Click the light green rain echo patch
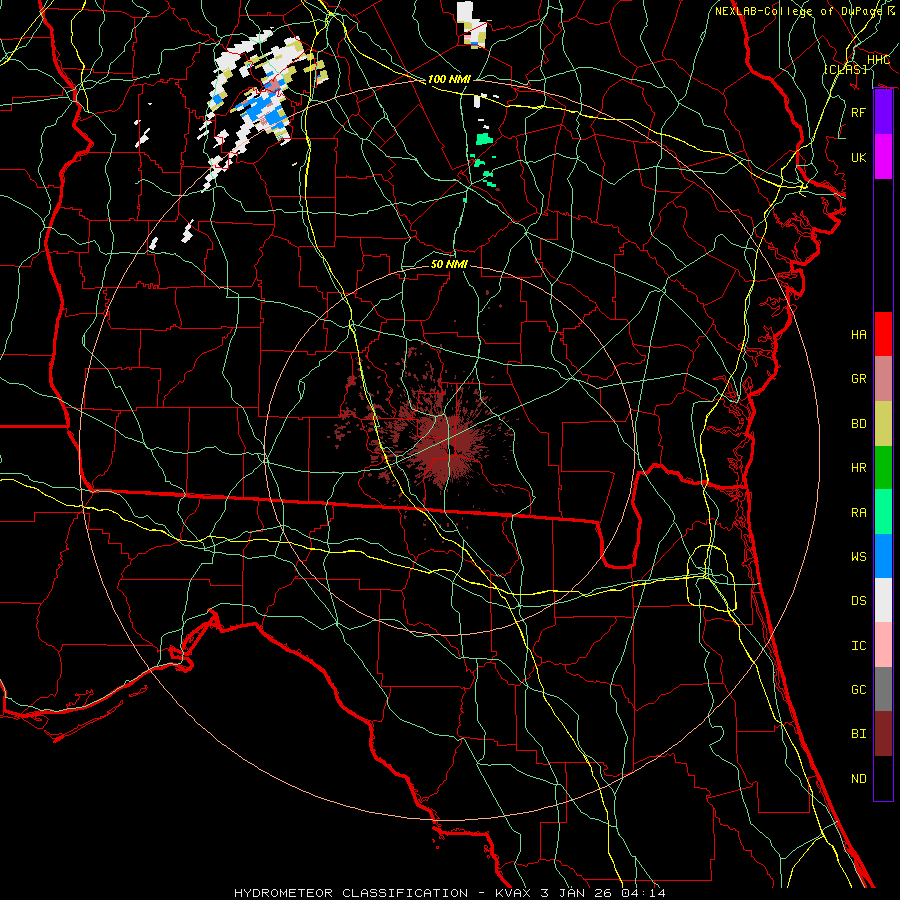This screenshot has width=900, height=900. tap(484, 139)
